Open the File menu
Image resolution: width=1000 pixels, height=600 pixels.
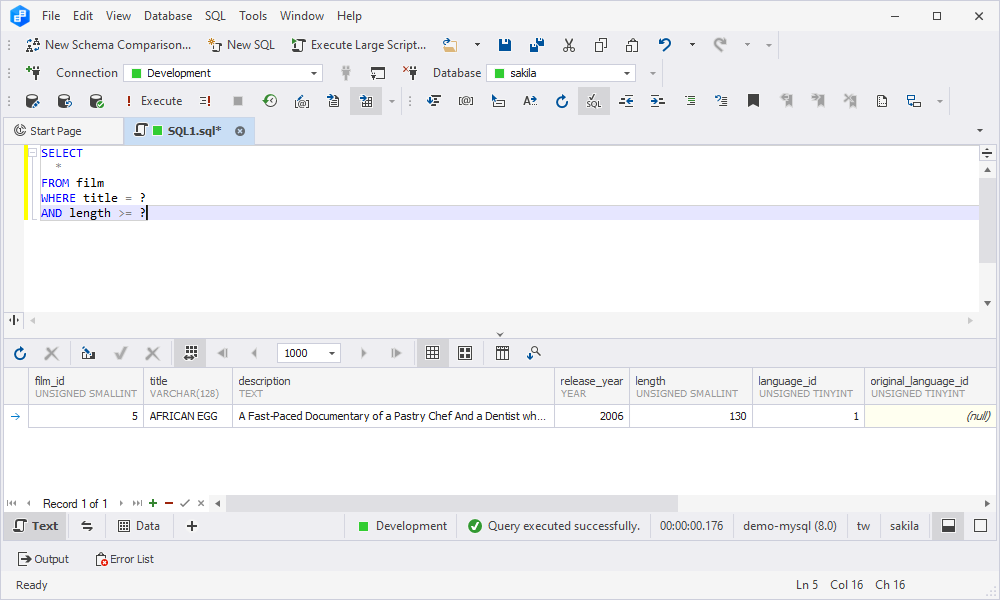[51, 16]
